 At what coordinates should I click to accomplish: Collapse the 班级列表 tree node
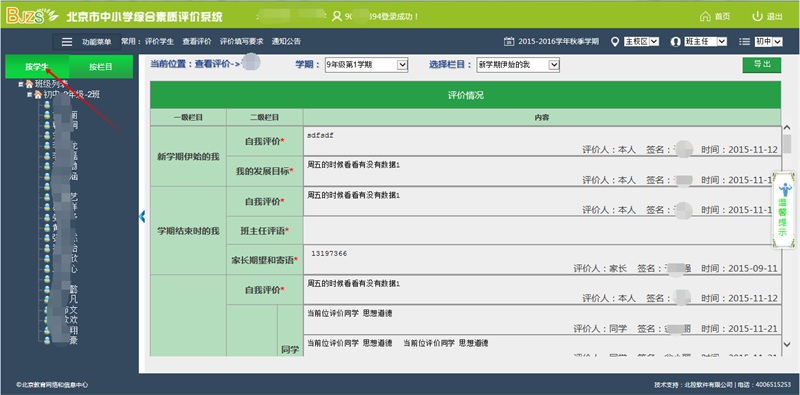21,84
